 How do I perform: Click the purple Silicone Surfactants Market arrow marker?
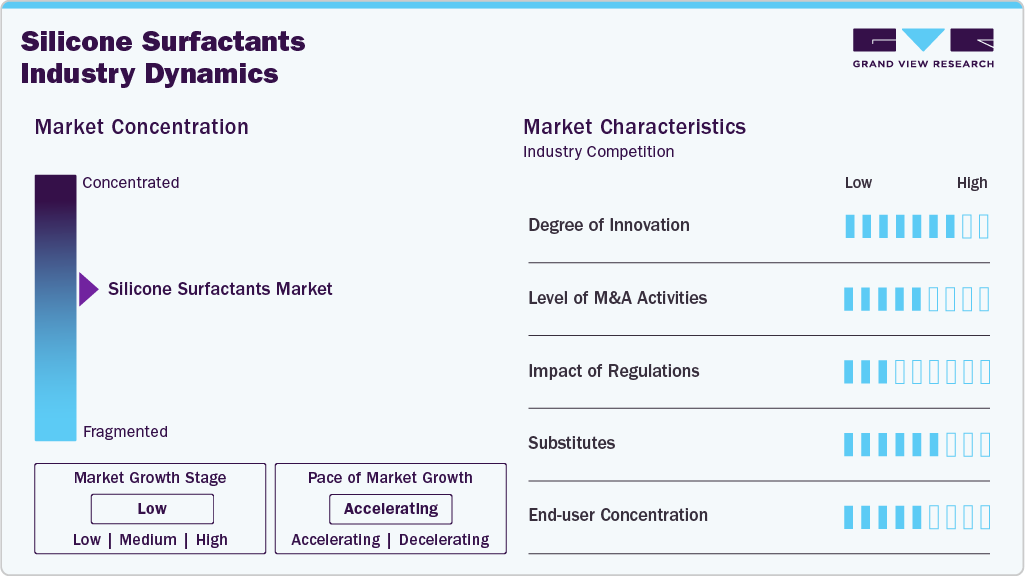pyautogui.click(x=88, y=289)
